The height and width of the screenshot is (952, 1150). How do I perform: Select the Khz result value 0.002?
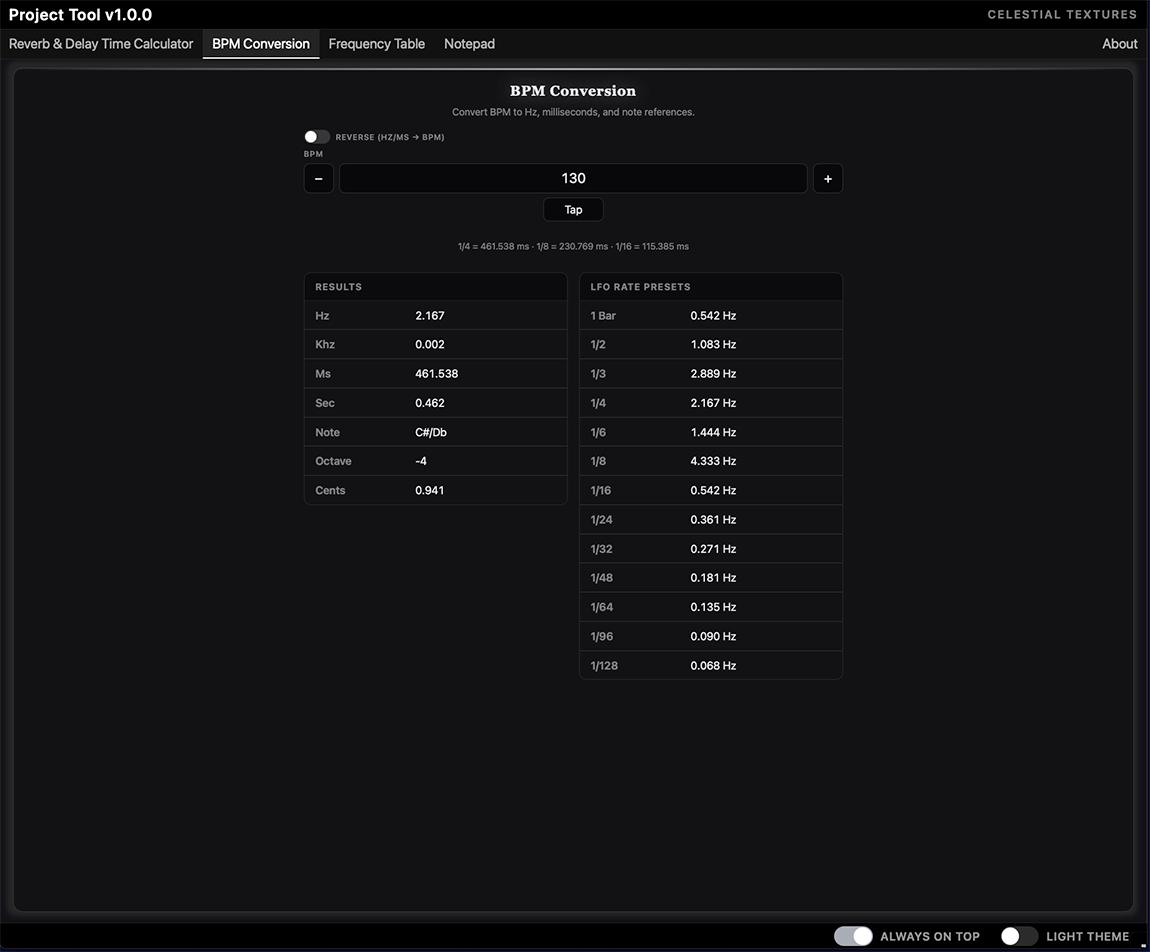point(430,344)
